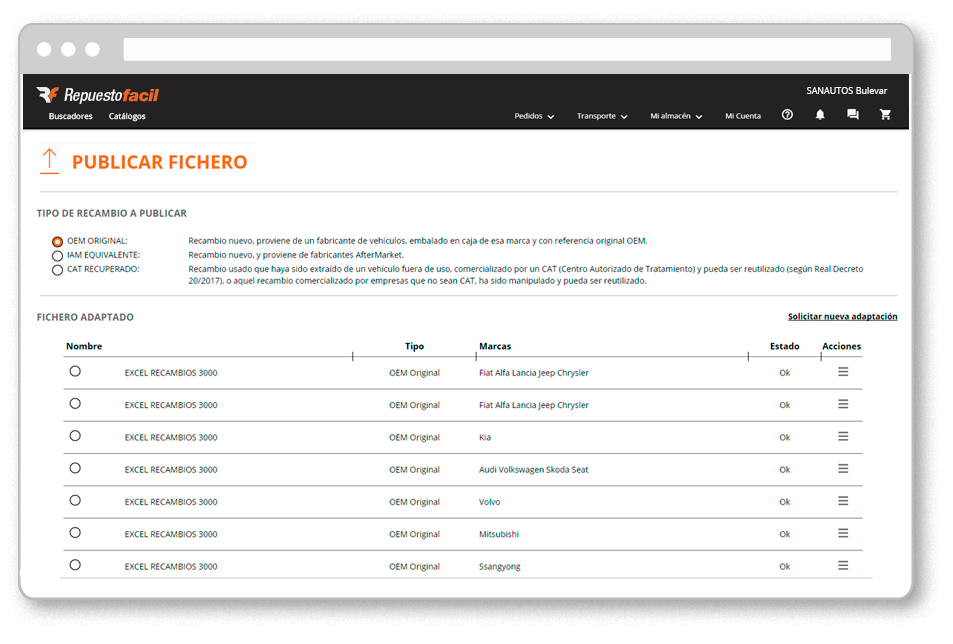Open actions menu for Mitsubishi row
The image size is (953, 644).
coord(843,533)
